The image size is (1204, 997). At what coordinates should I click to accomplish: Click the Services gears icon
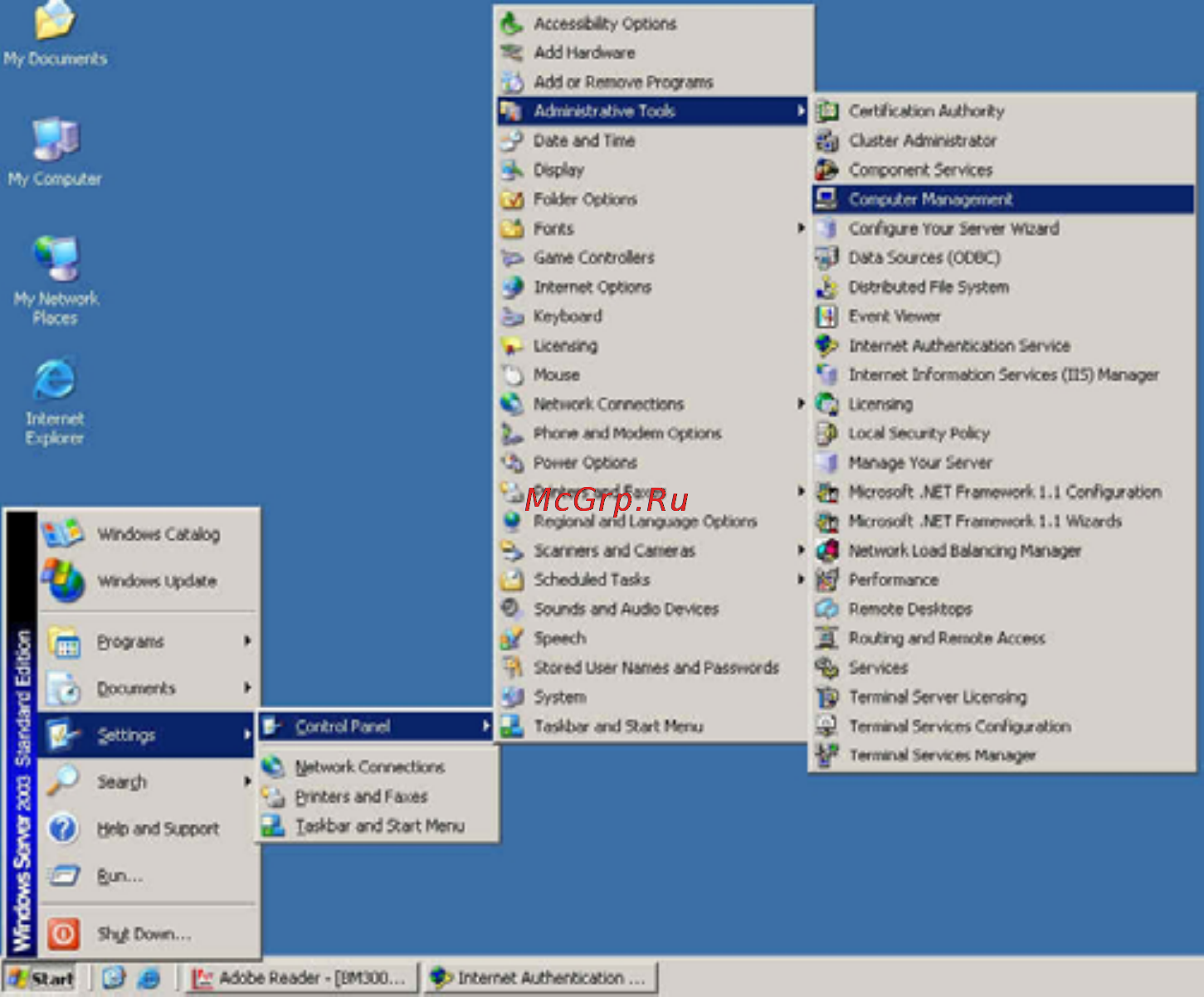click(x=826, y=667)
